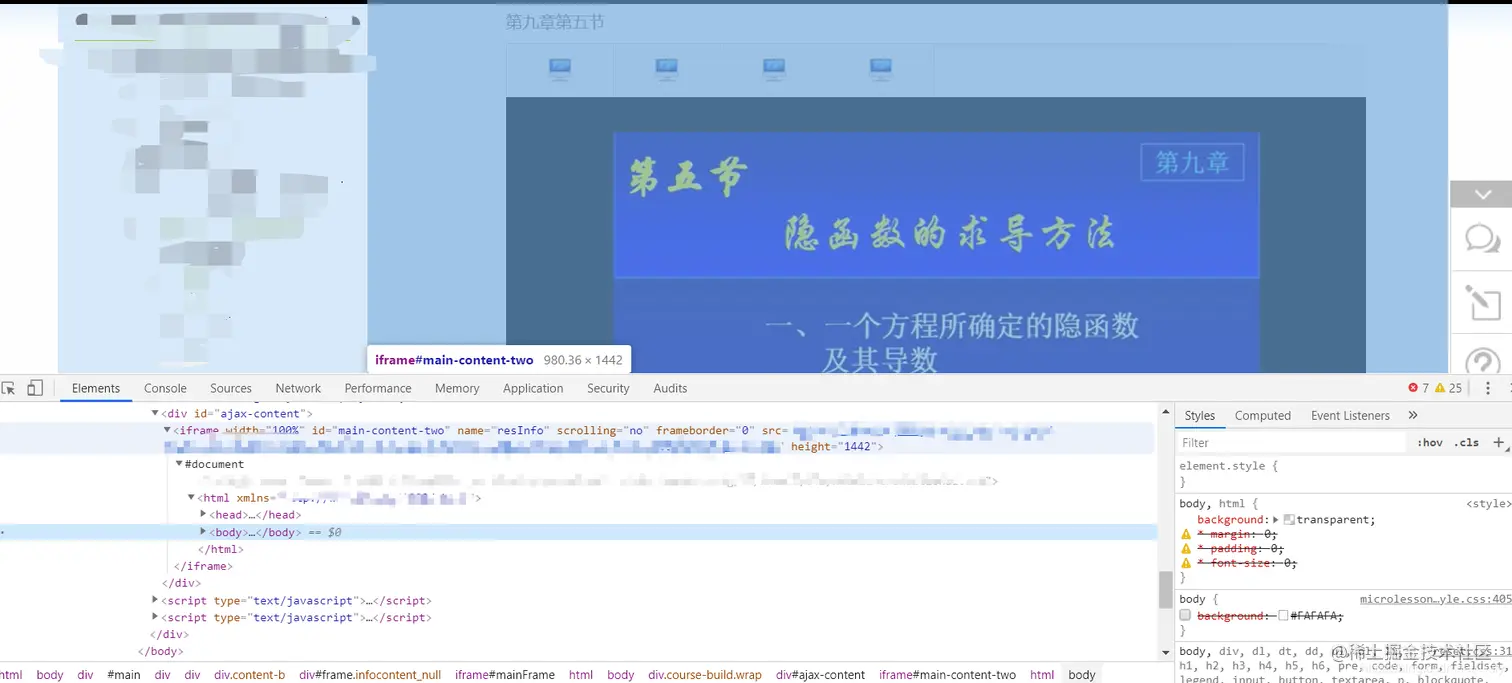Uncheck the strikethrough background: #FAFAFA property
This screenshot has width=1512, height=683.
pos(1185,615)
